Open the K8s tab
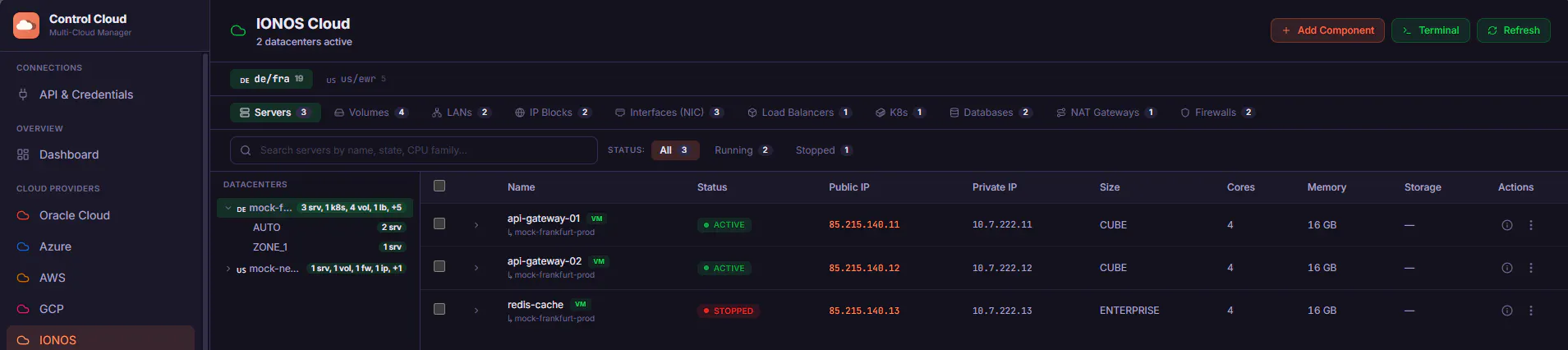This screenshot has height=350, width=1568. (900, 113)
